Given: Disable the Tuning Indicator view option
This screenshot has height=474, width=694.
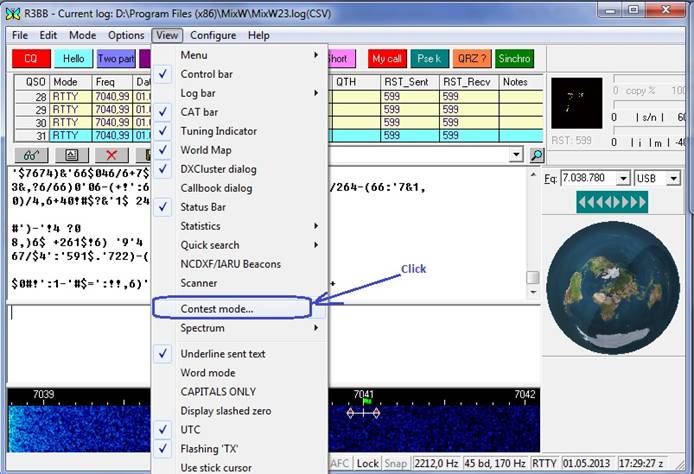Looking at the screenshot, I should point(218,131).
